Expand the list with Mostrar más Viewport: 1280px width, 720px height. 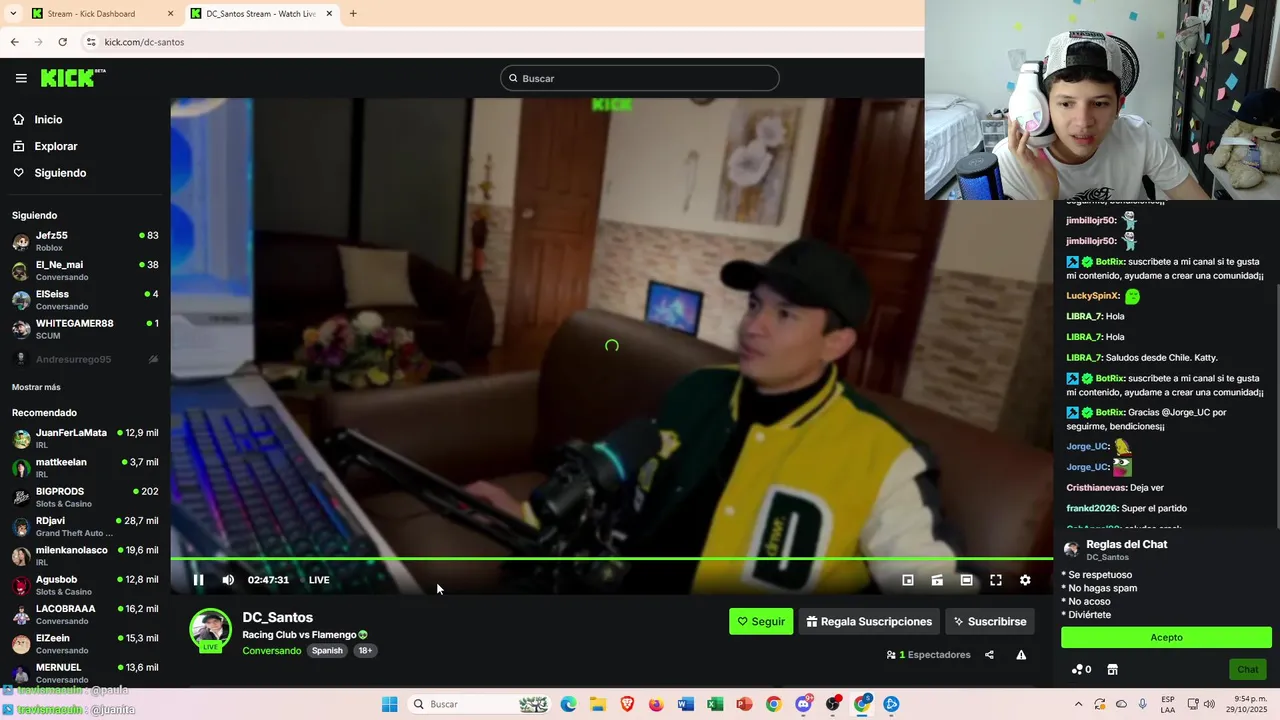[36, 387]
